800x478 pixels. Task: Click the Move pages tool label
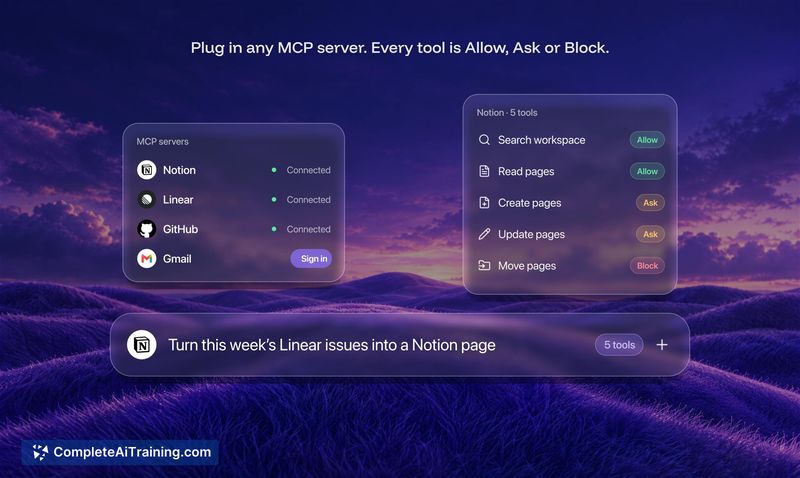click(x=527, y=266)
